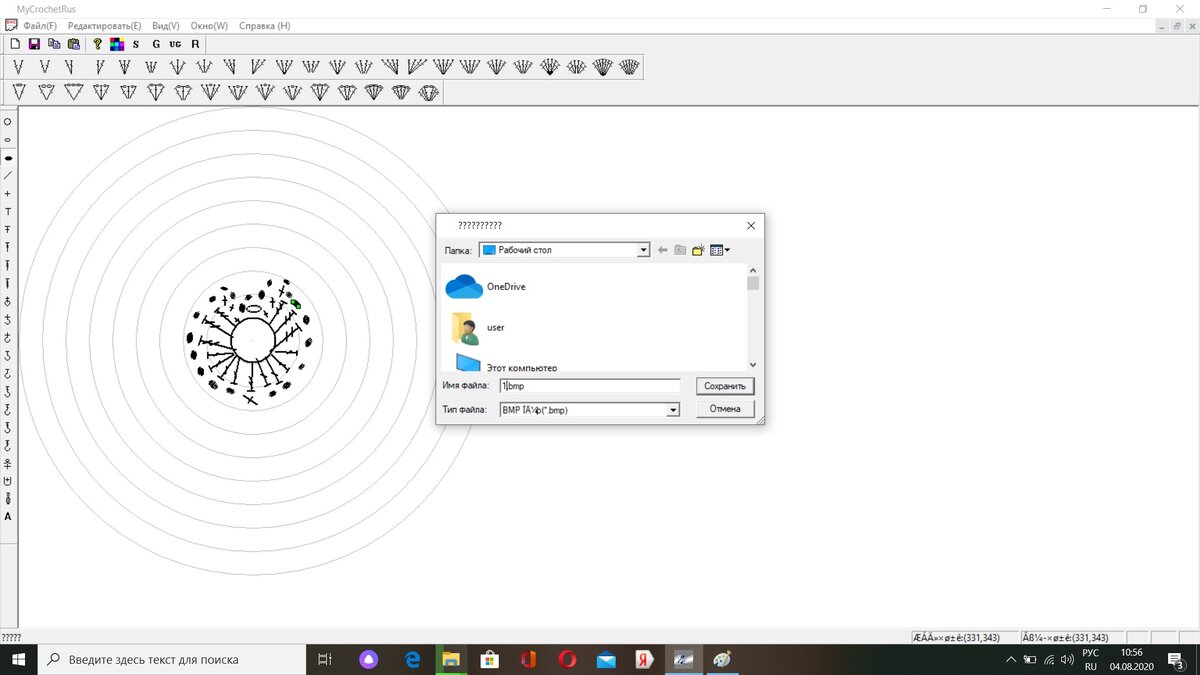
Task: Select the first inverted-V decrease icon in the lower stitch row
Action: (x=19, y=92)
